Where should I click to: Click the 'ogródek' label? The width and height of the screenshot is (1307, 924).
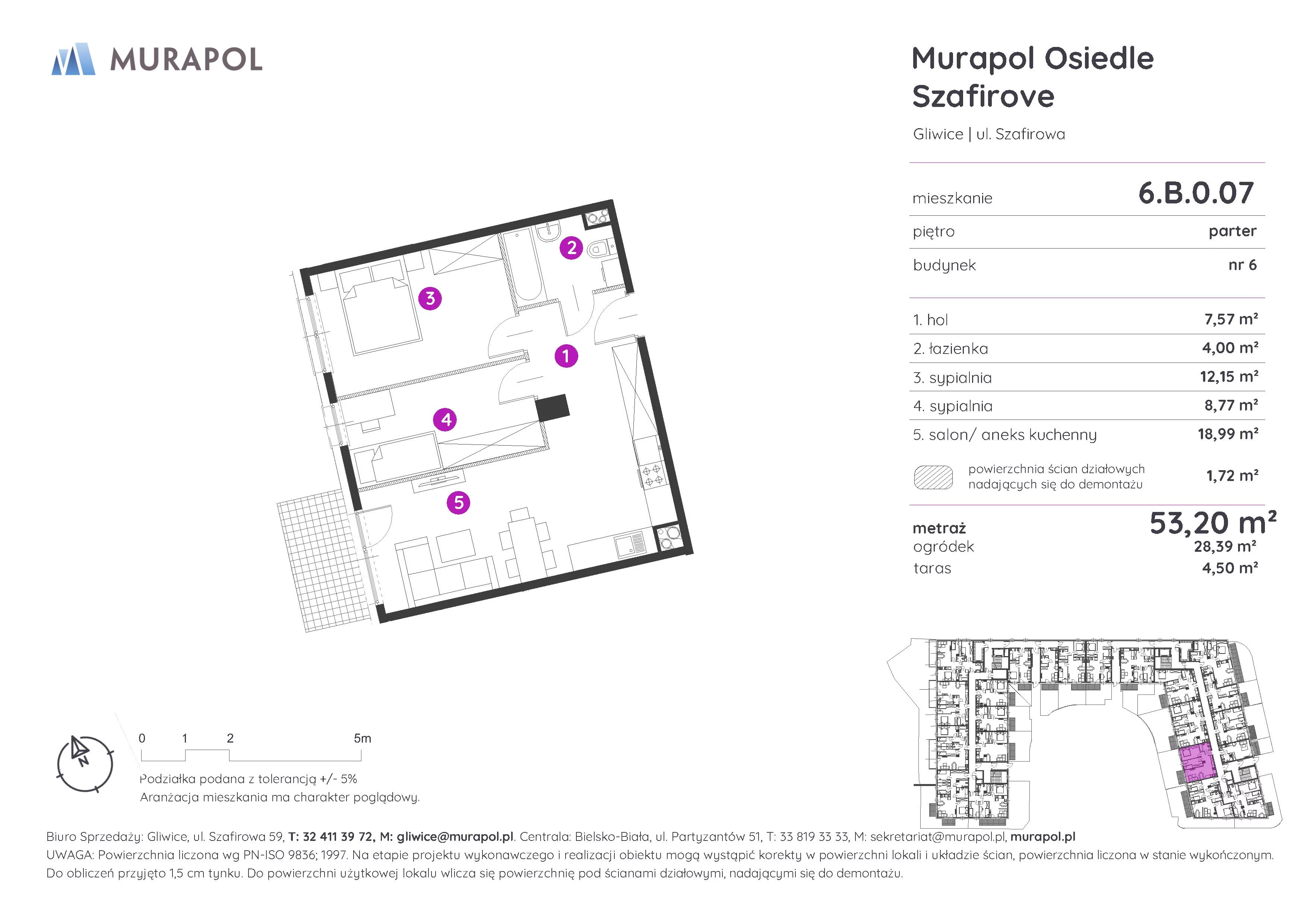tap(943, 547)
